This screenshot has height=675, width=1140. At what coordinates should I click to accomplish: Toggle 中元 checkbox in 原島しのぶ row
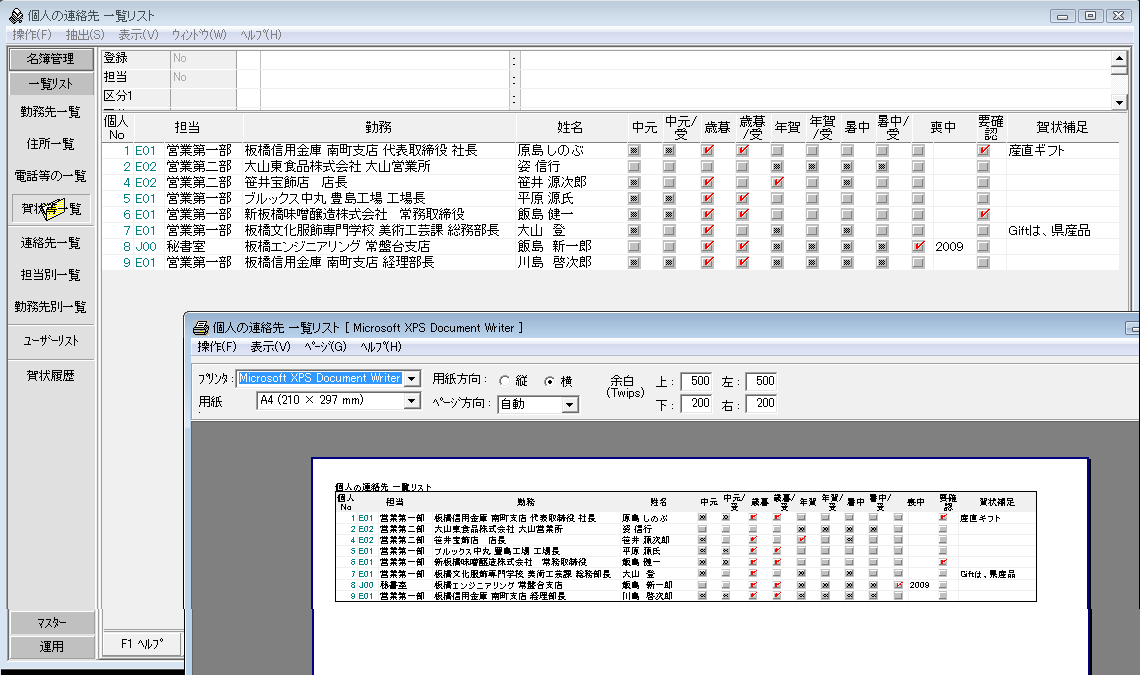(x=635, y=151)
